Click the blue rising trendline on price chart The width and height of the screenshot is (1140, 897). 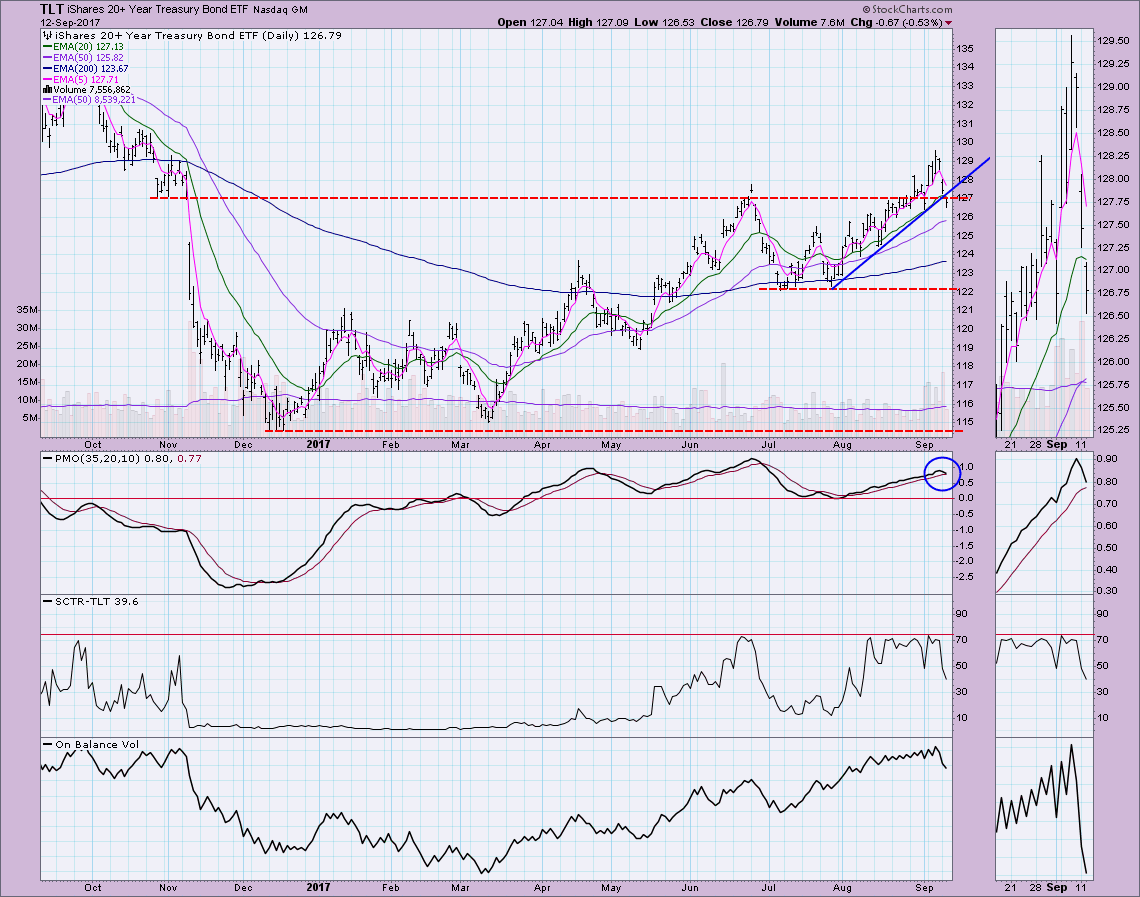(900, 221)
